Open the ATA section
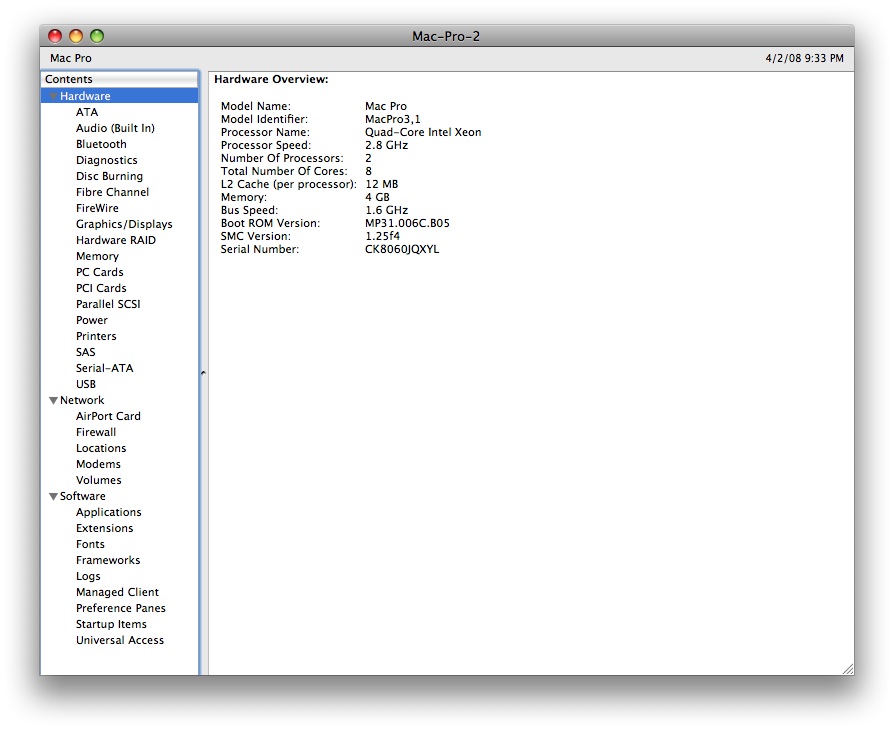Viewport: 894px width, 730px height. pos(87,112)
